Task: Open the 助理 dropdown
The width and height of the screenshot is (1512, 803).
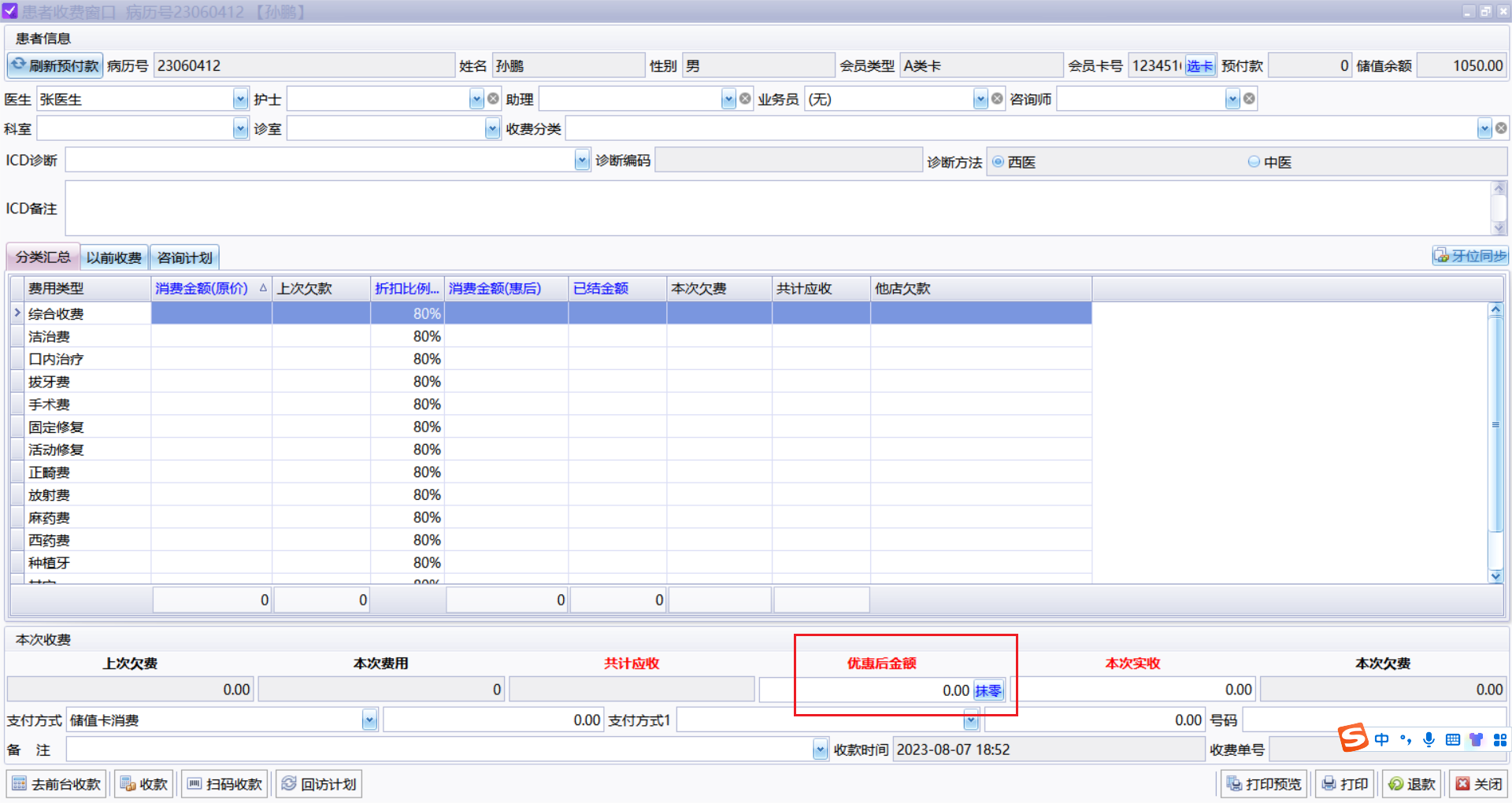Action: pyautogui.click(x=728, y=99)
